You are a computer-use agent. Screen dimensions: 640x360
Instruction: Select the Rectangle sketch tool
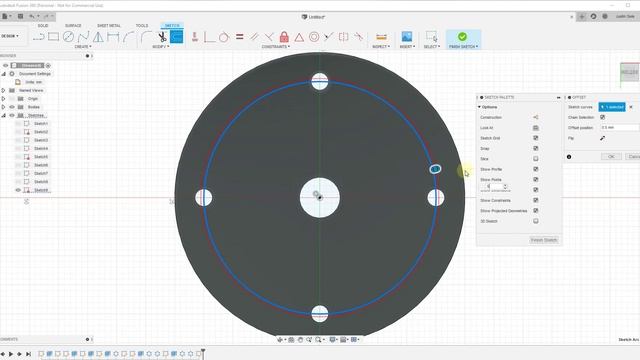tap(53, 37)
